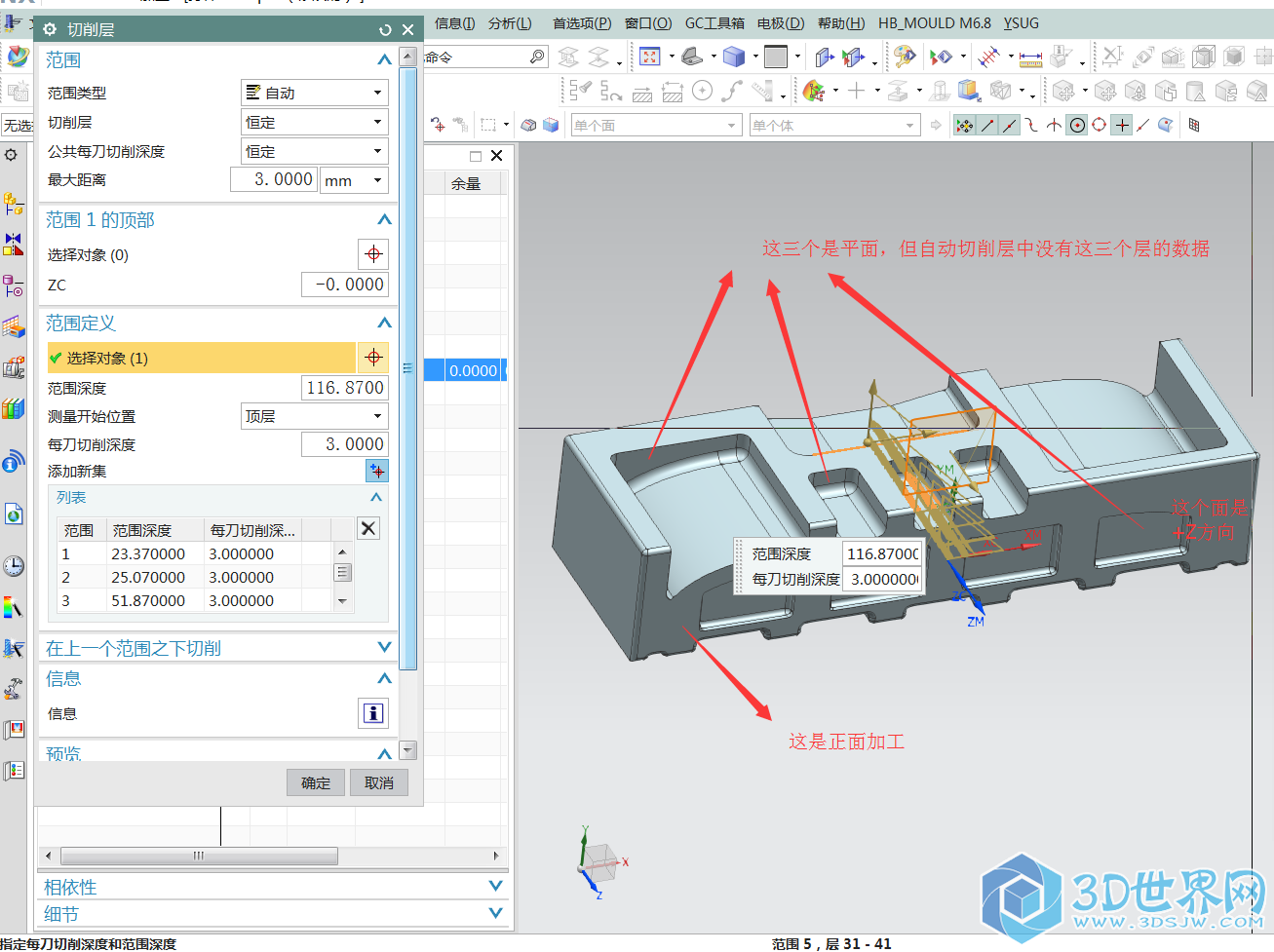Expand the 细节 panel
This screenshot has width=1274, height=952.
[x=495, y=913]
